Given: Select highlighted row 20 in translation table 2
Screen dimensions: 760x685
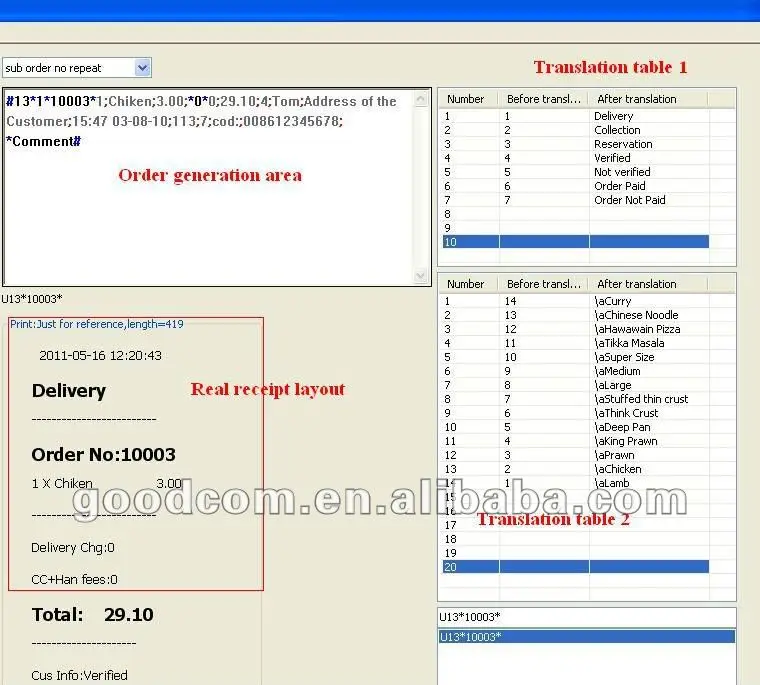Looking at the screenshot, I should click(576, 567).
